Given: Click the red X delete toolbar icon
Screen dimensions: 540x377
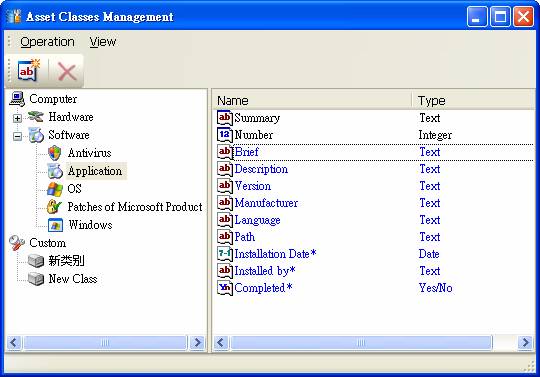Looking at the screenshot, I should [x=67, y=72].
